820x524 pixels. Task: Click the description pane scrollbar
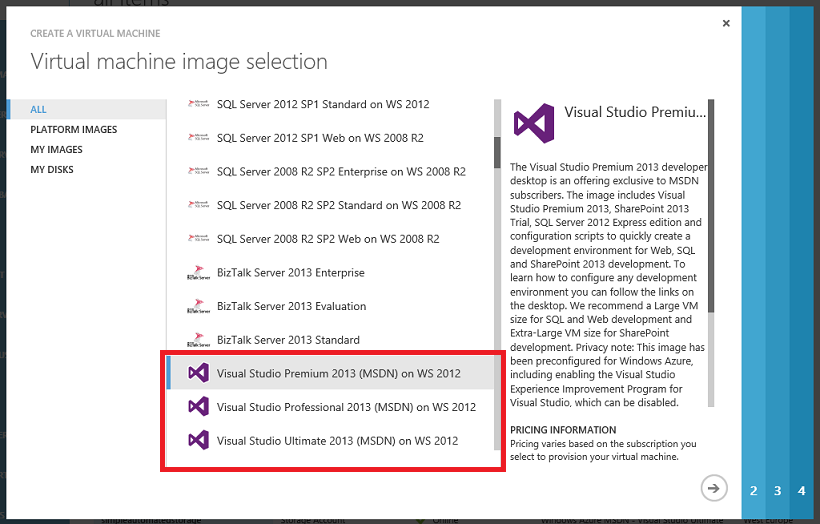coord(711,206)
